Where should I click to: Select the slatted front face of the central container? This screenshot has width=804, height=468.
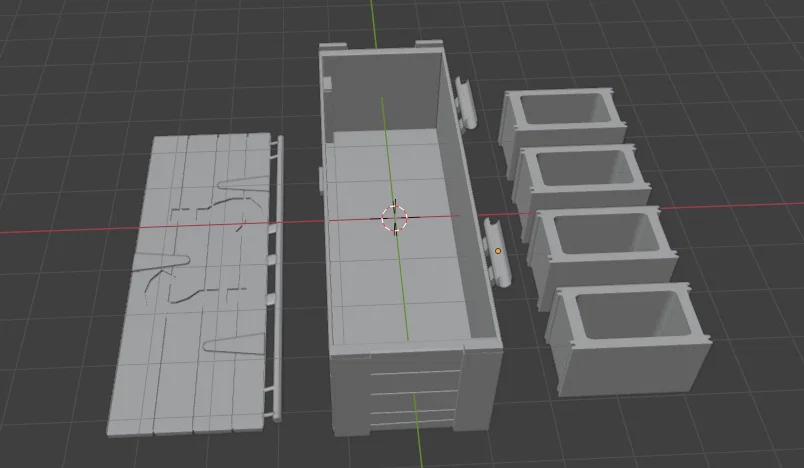point(414,392)
